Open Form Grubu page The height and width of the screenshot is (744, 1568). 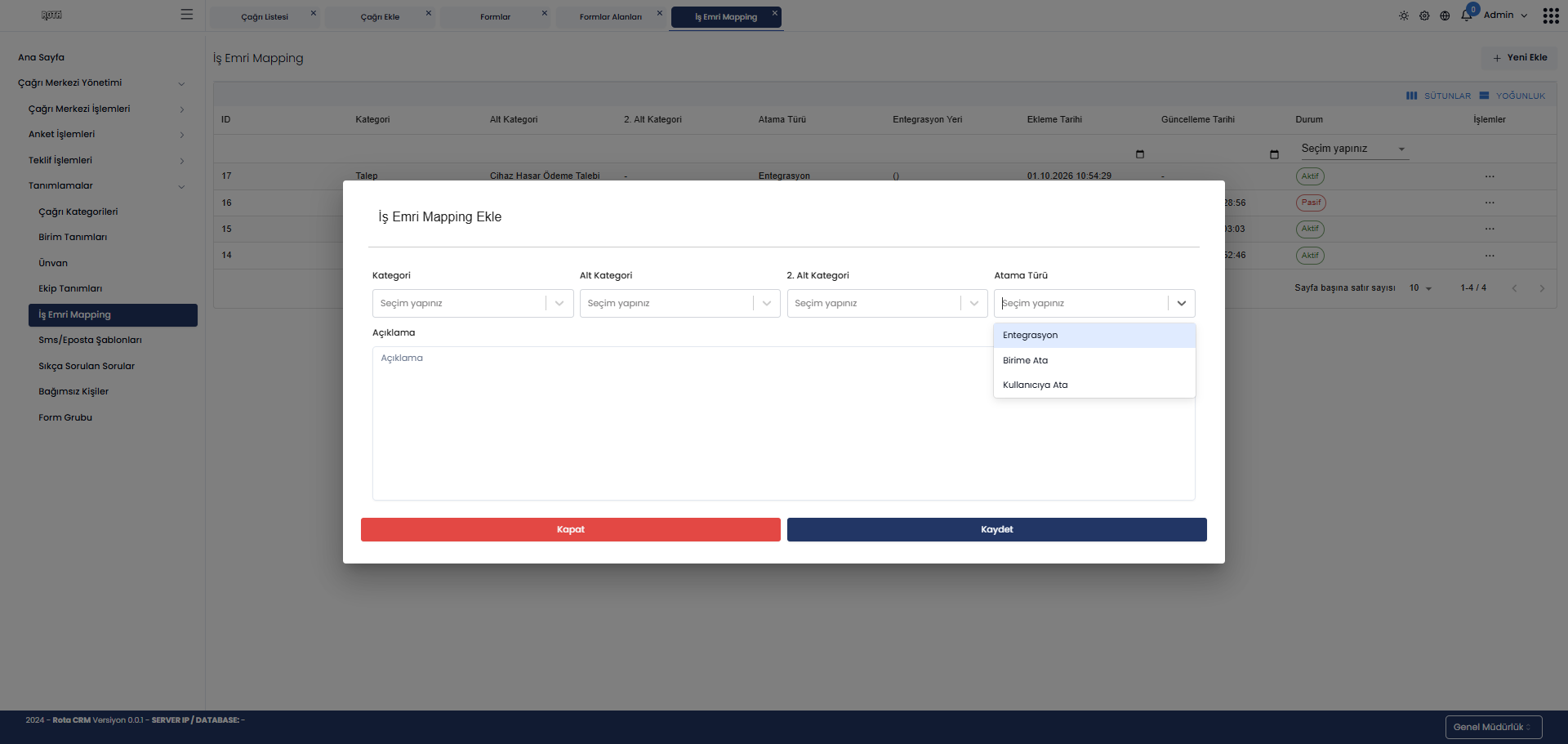click(65, 417)
